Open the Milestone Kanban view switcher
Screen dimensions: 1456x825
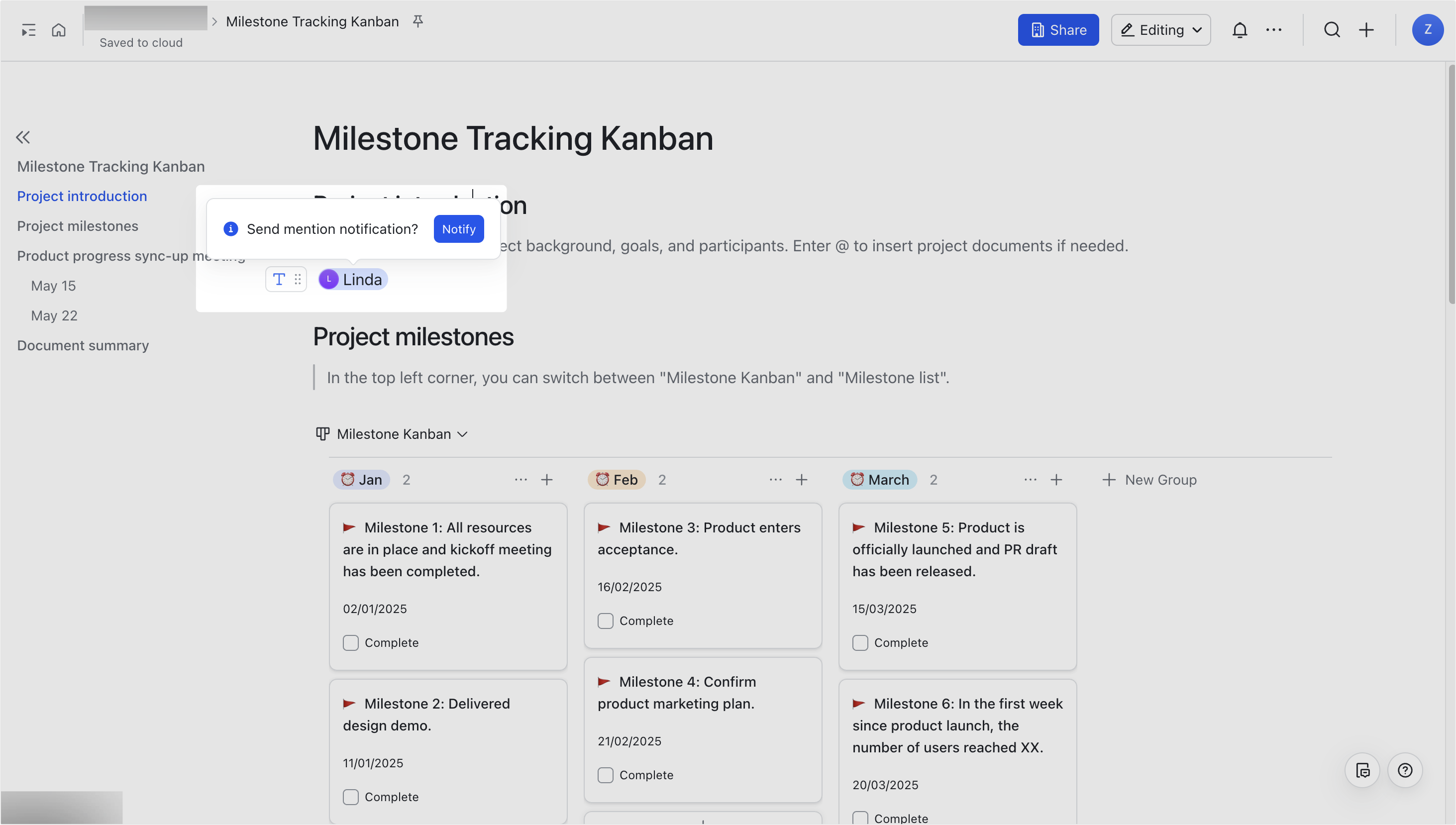[x=392, y=434]
